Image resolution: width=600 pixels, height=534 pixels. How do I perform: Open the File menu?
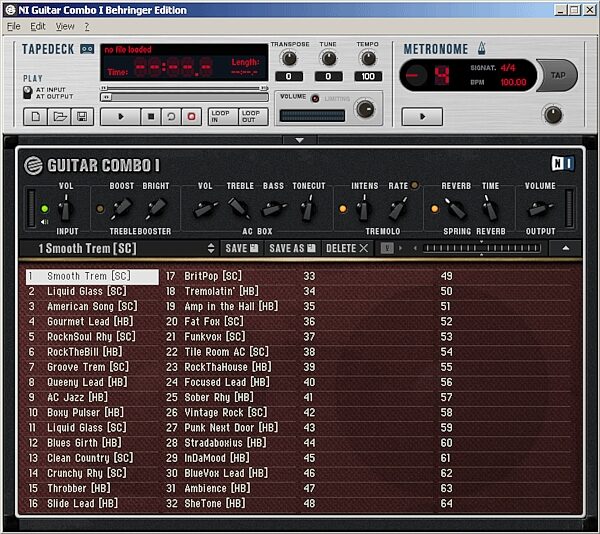click(x=14, y=26)
